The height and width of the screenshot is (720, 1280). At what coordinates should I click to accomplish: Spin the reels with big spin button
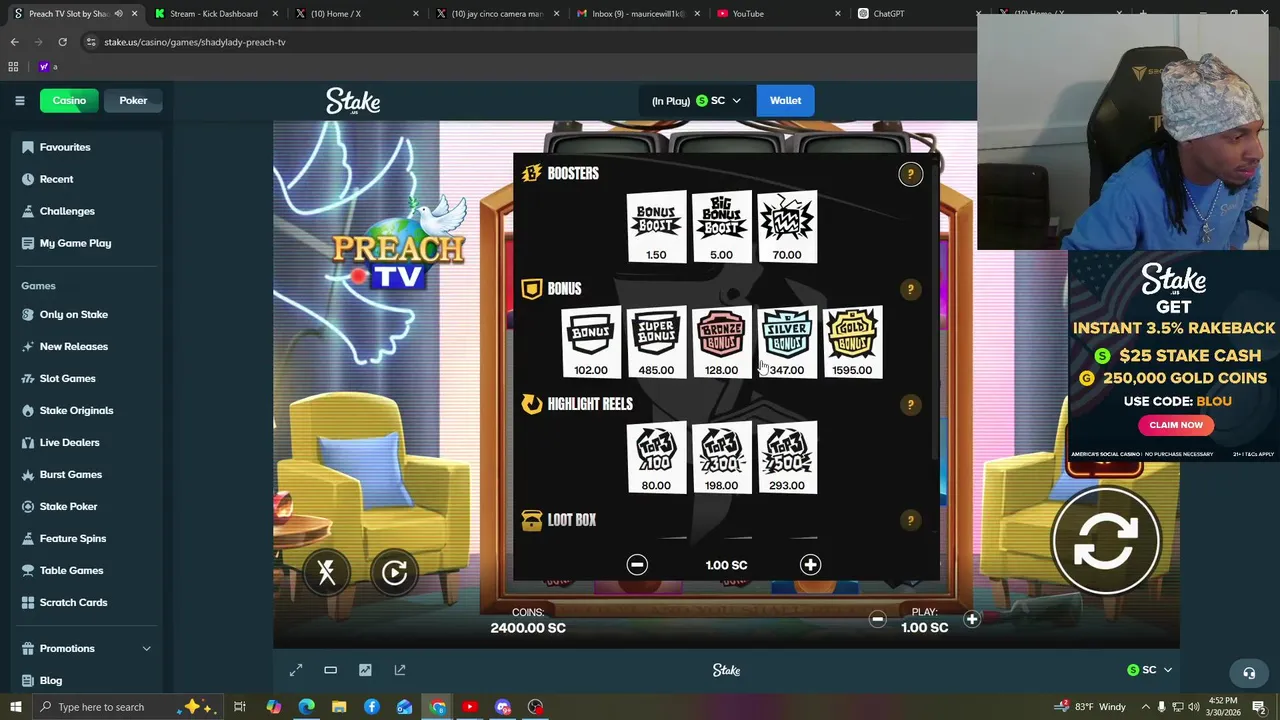click(1105, 541)
